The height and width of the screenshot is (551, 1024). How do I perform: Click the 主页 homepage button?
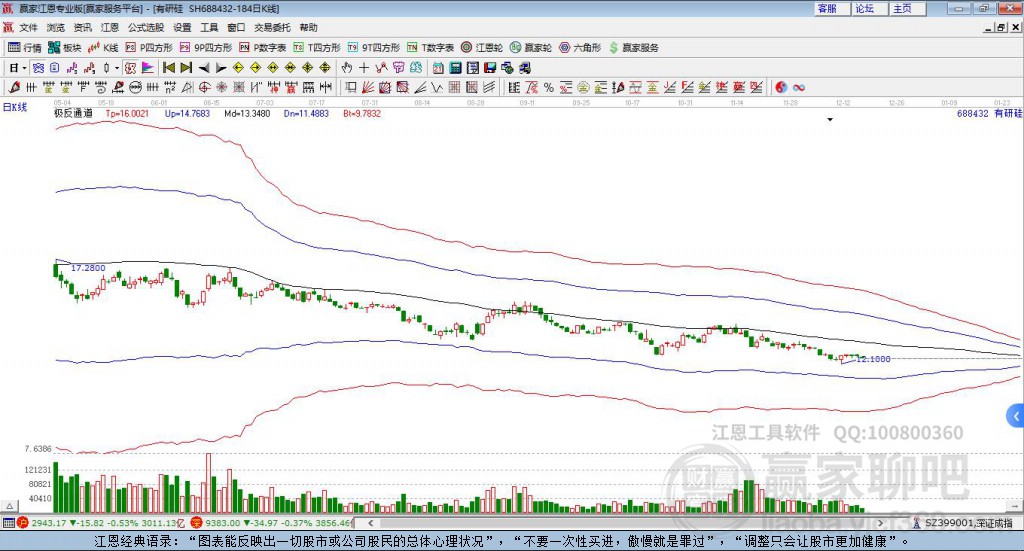point(907,8)
